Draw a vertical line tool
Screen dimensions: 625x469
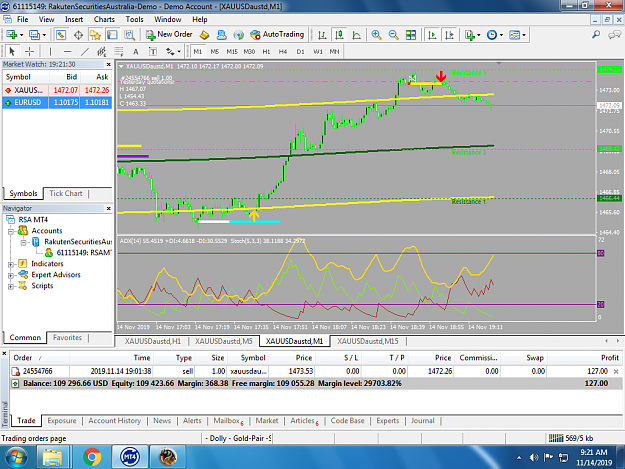(x=50, y=51)
